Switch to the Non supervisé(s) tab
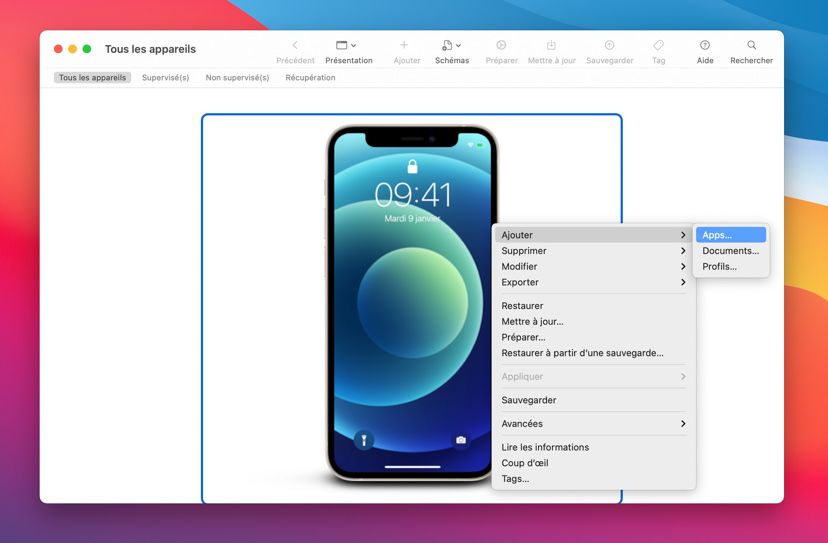Viewport: 828px width, 543px height. point(237,78)
